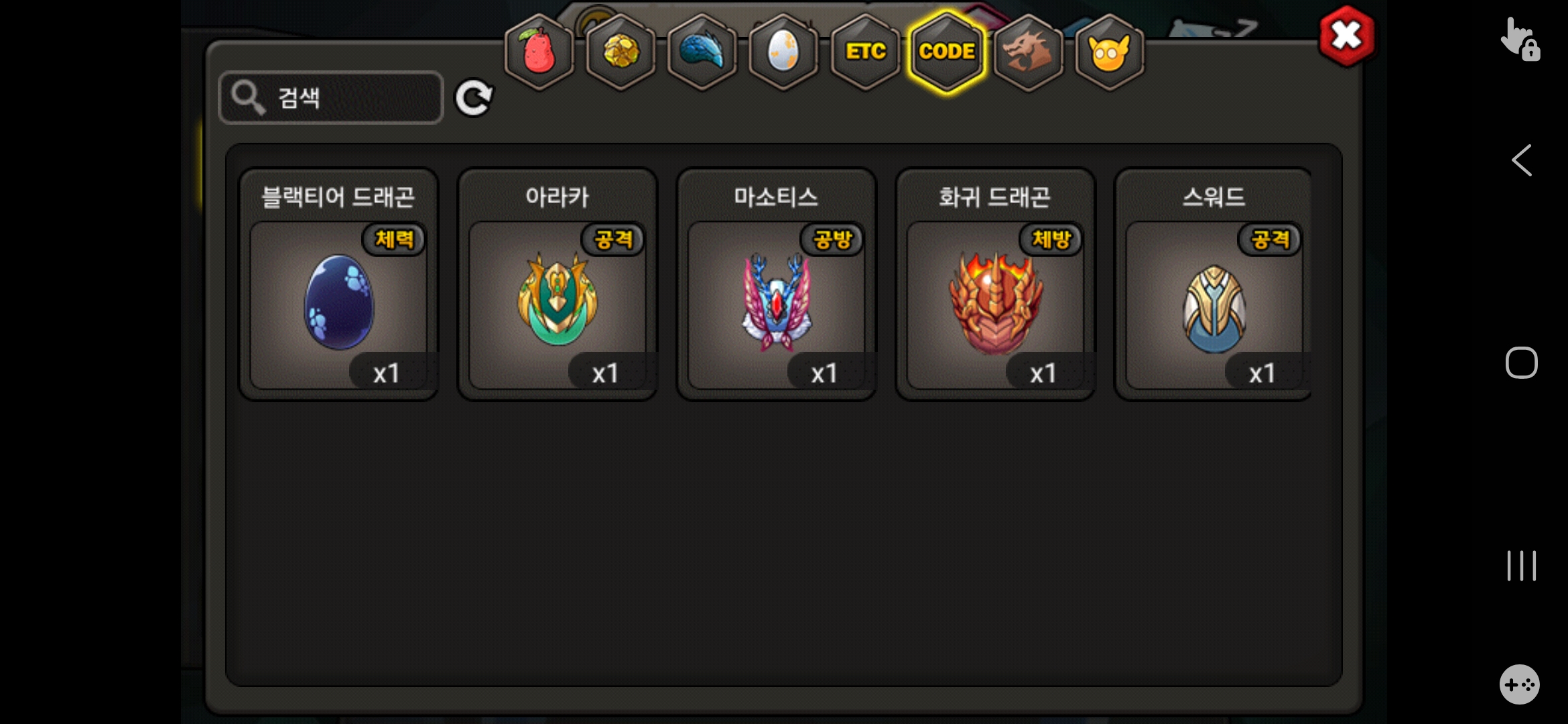Tap the Android back arrow

tap(1522, 160)
